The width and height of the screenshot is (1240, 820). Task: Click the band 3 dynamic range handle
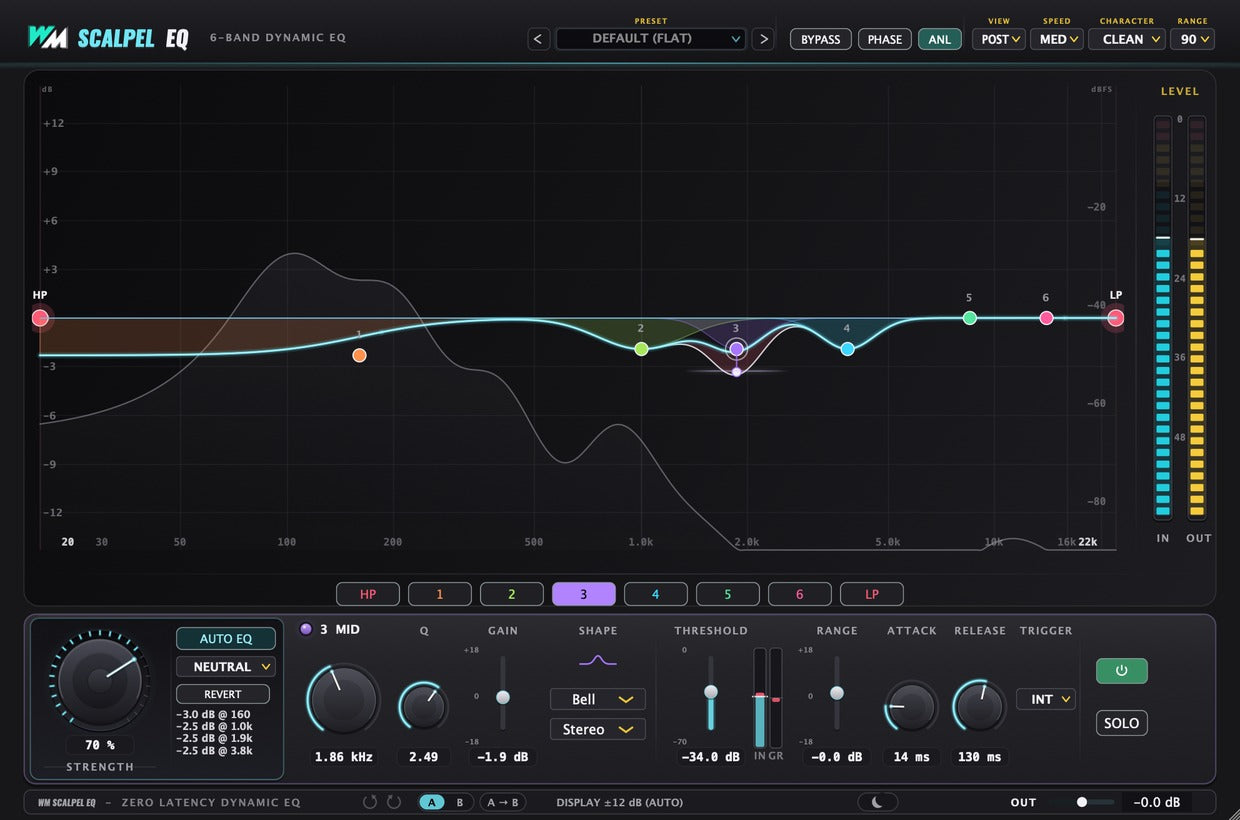tap(736, 372)
